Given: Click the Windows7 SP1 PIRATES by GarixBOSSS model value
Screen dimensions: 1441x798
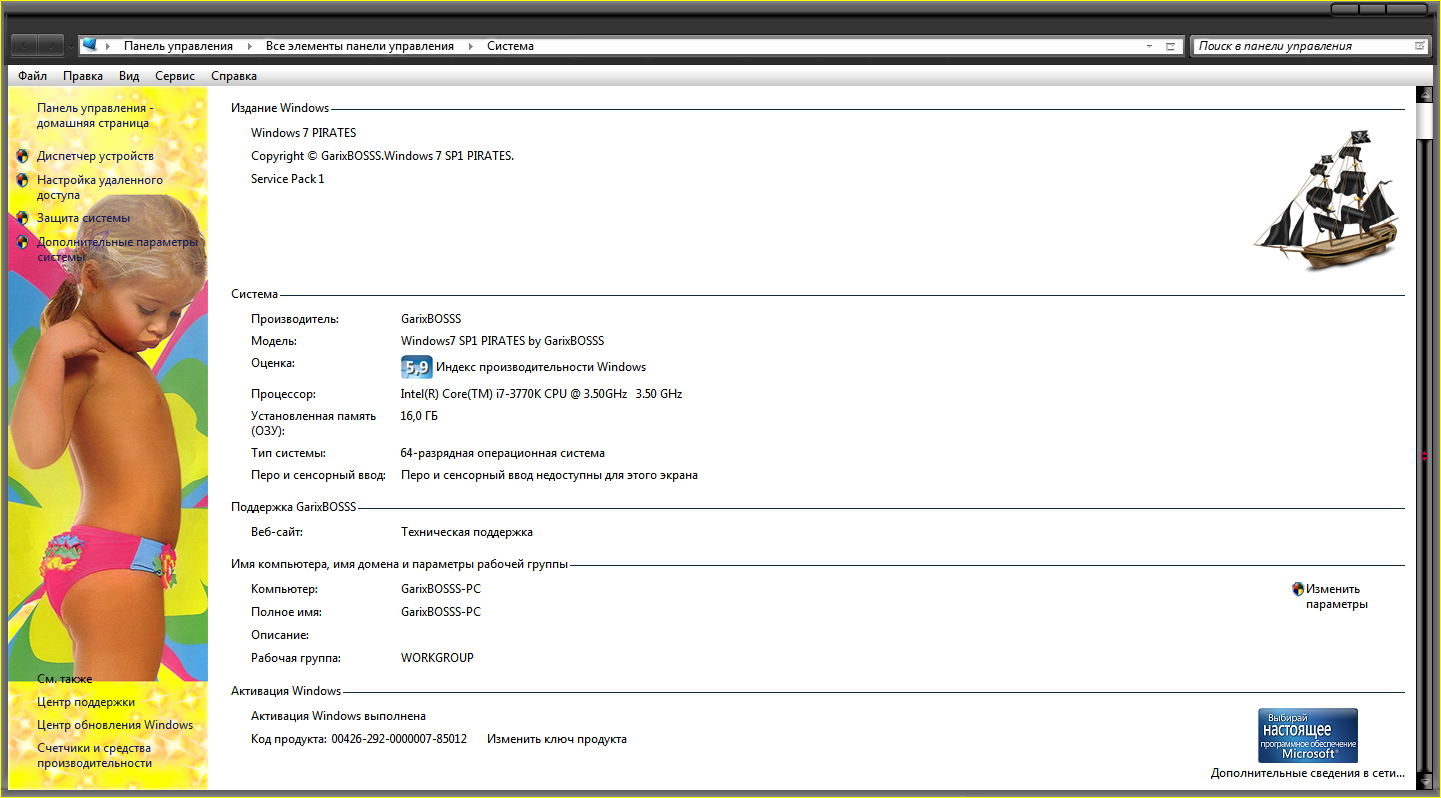Looking at the screenshot, I should 502,341.
